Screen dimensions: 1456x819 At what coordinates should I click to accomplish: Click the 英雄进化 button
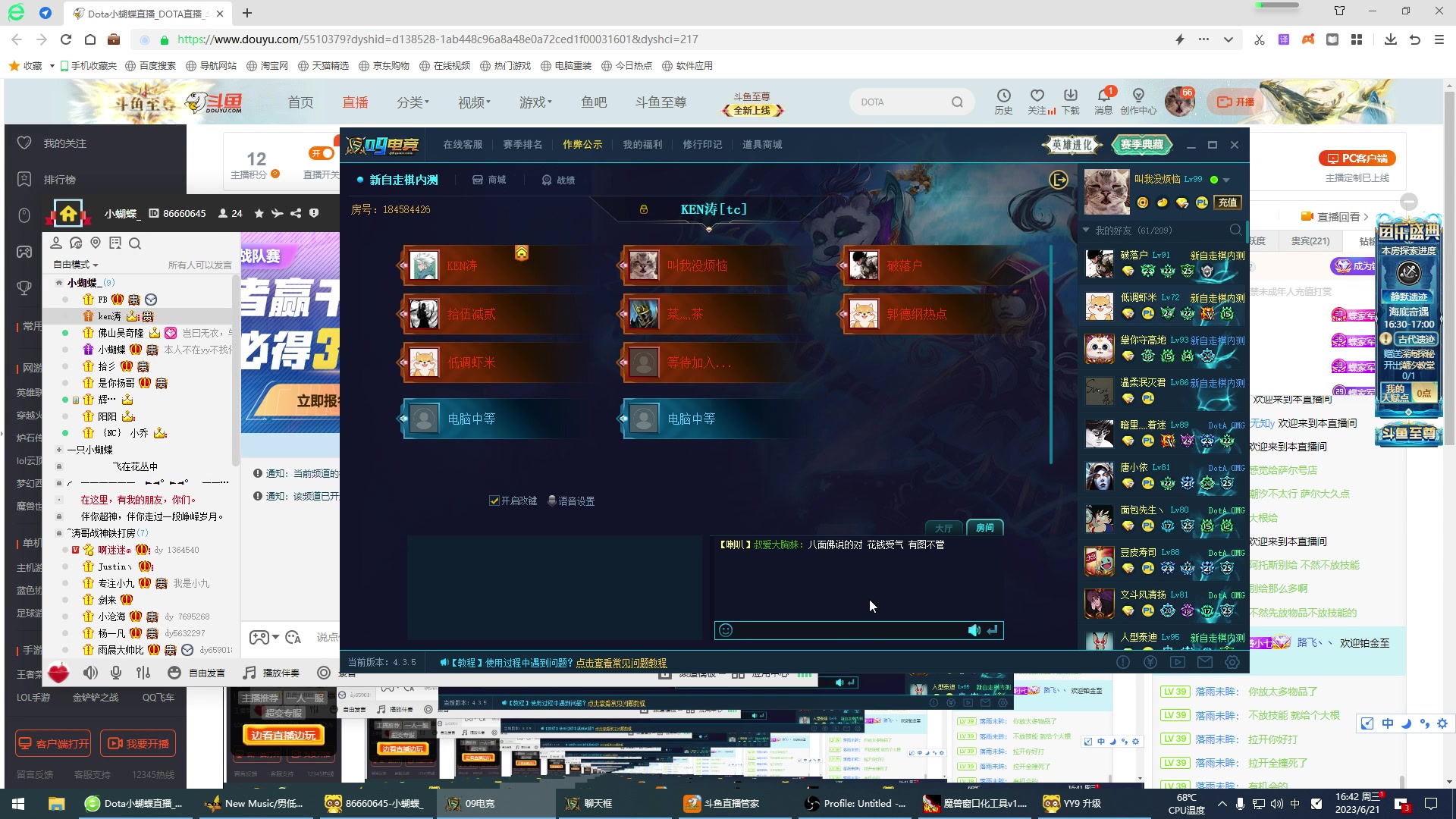pyautogui.click(x=1072, y=144)
